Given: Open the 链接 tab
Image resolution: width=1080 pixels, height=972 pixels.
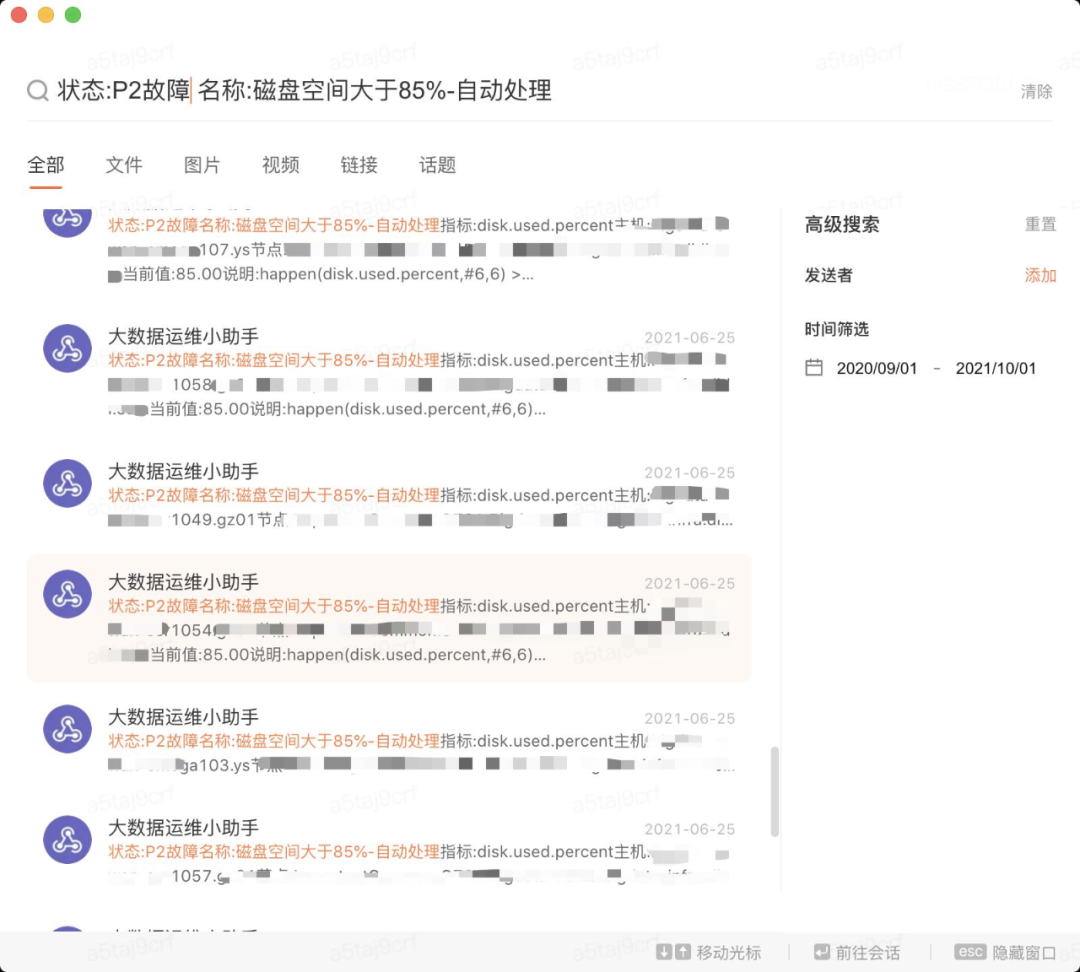Looking at the screenshot, I should (358, 165).
